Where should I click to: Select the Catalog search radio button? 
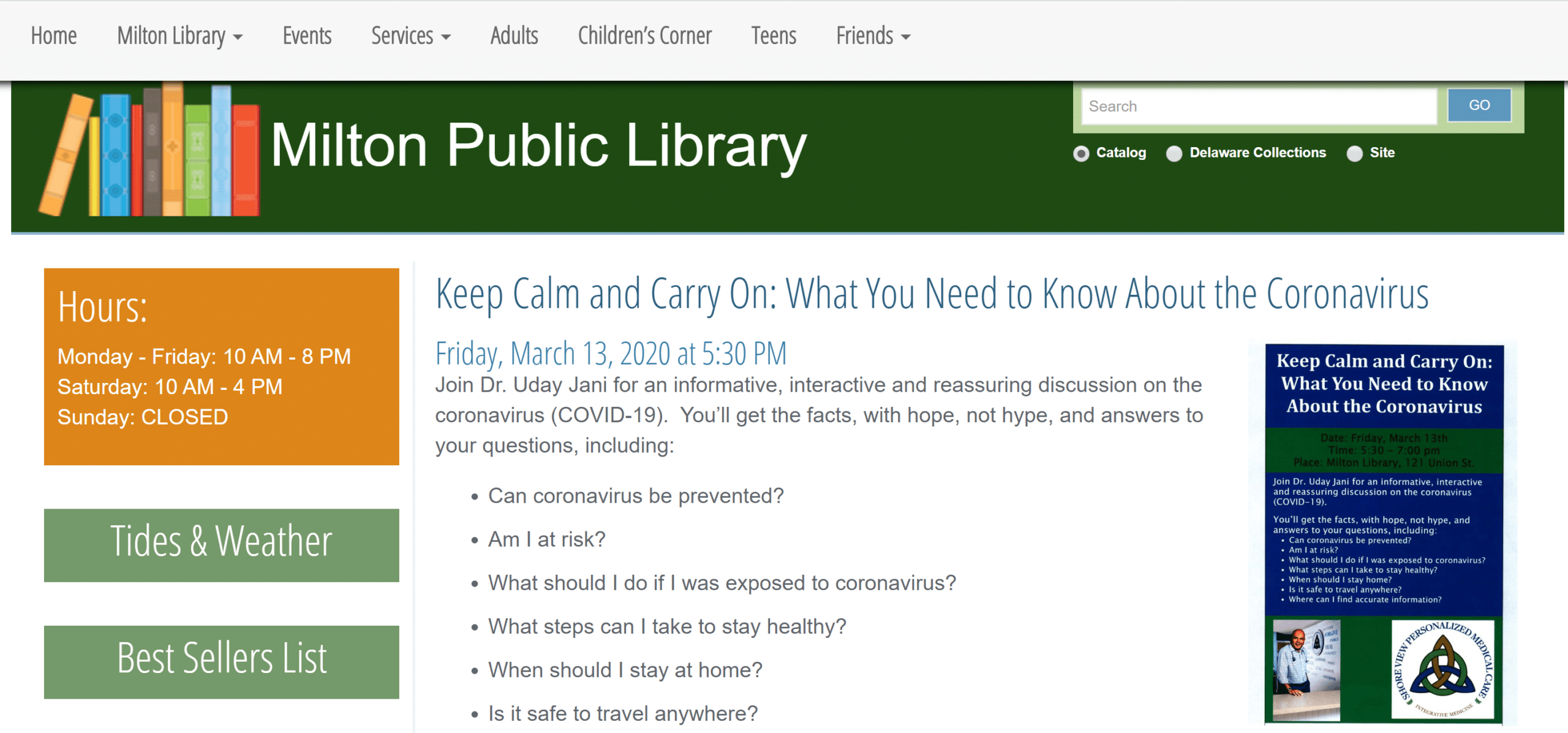[1081, 153]
